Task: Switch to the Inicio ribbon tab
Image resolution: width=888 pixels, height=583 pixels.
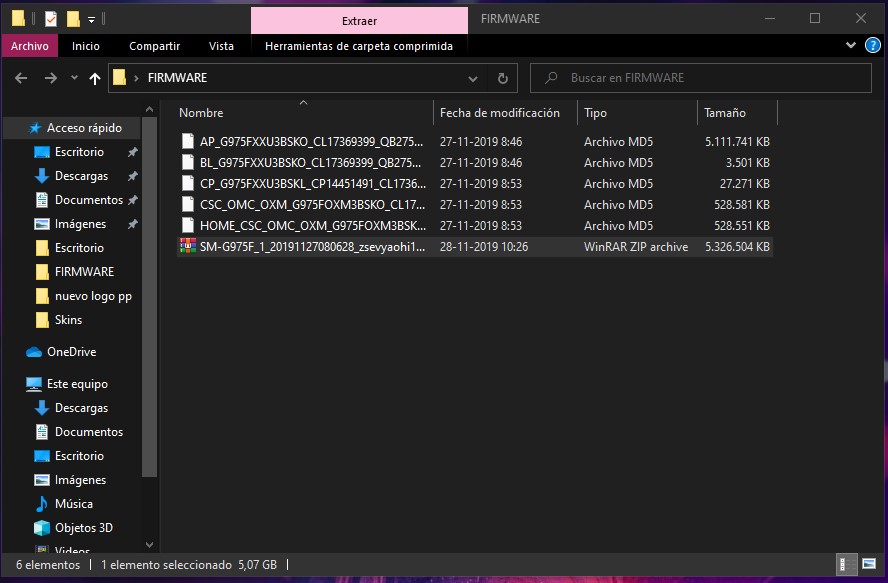Action: coord(86,46)
